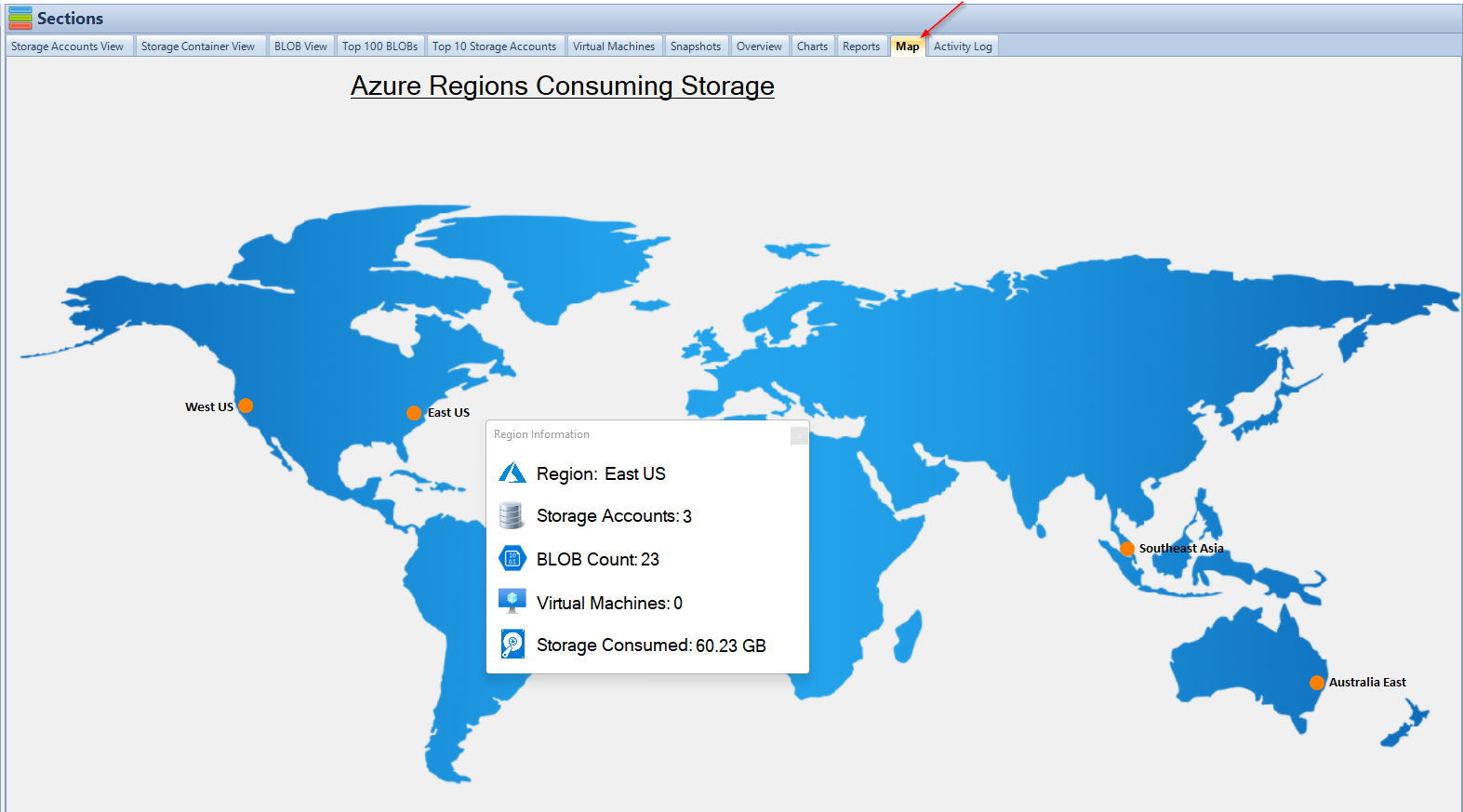Image resolution: width=1463 pixels, height=812 pixels.
Task: Click the BLOB Count: 23 text
Action: coord(598,559)
